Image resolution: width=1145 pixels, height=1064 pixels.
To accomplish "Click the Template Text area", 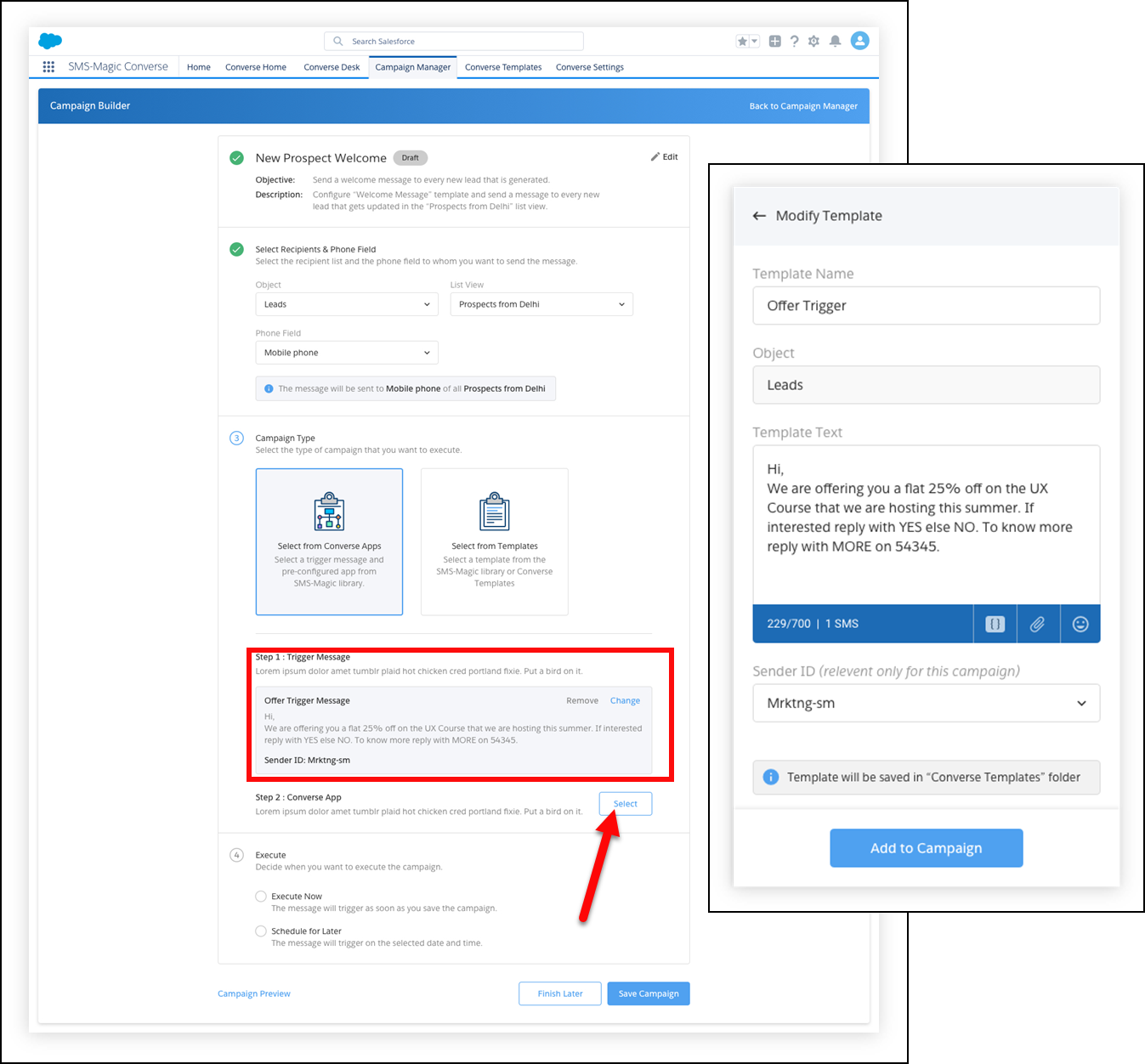I will click(927, 524).
